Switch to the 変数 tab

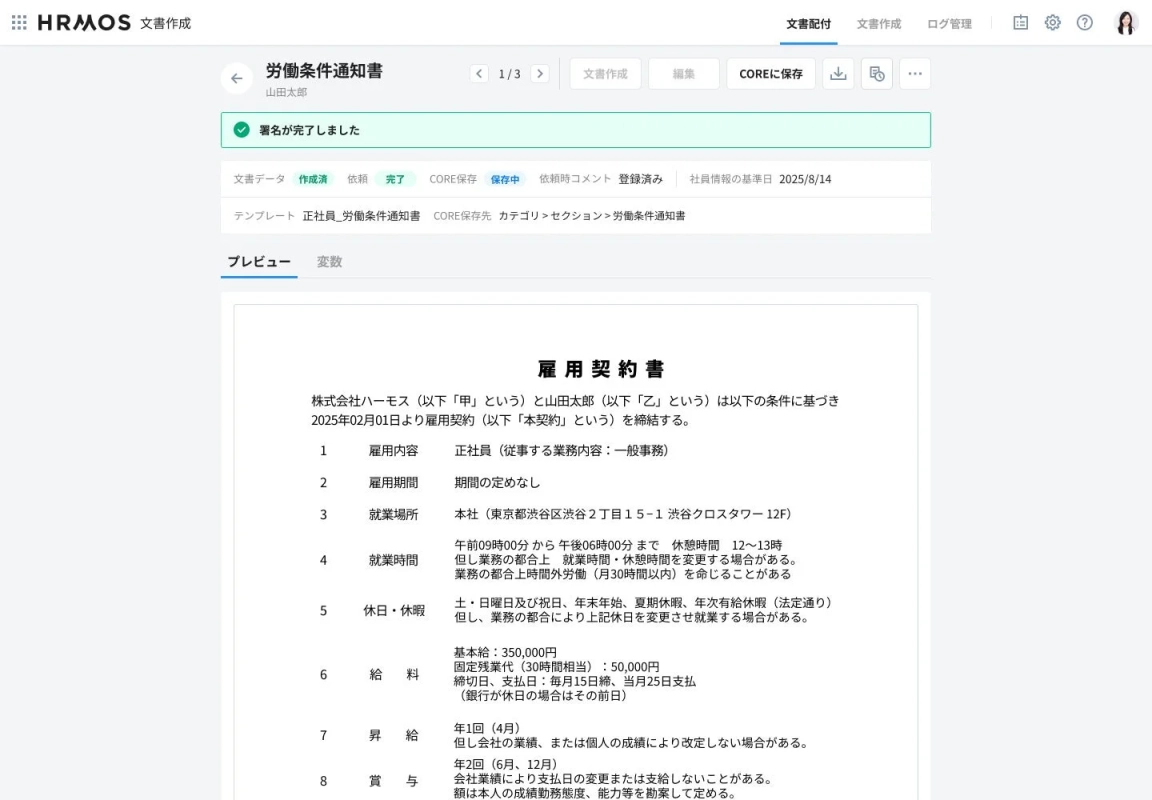(x=330, y=261)
